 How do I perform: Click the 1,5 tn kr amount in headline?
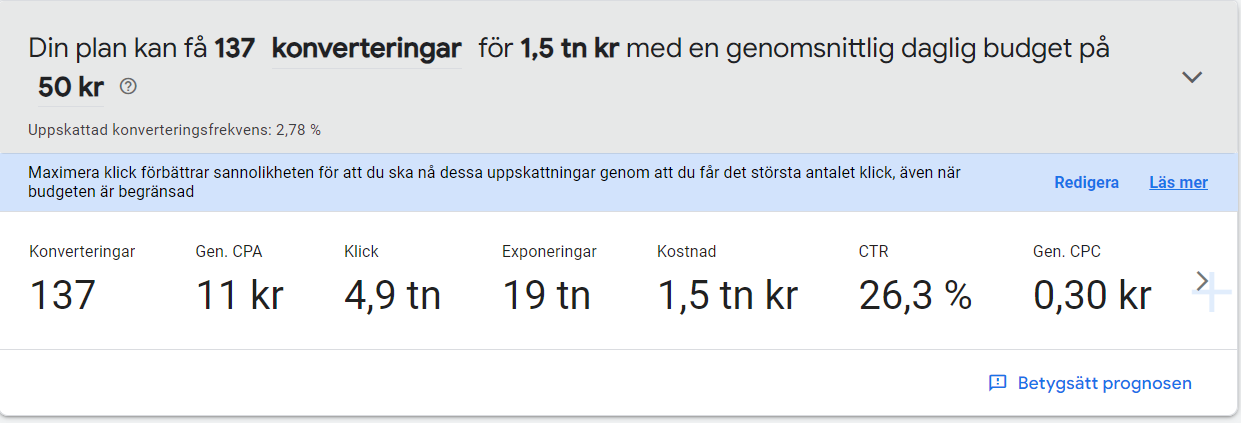tap(570, 48)
